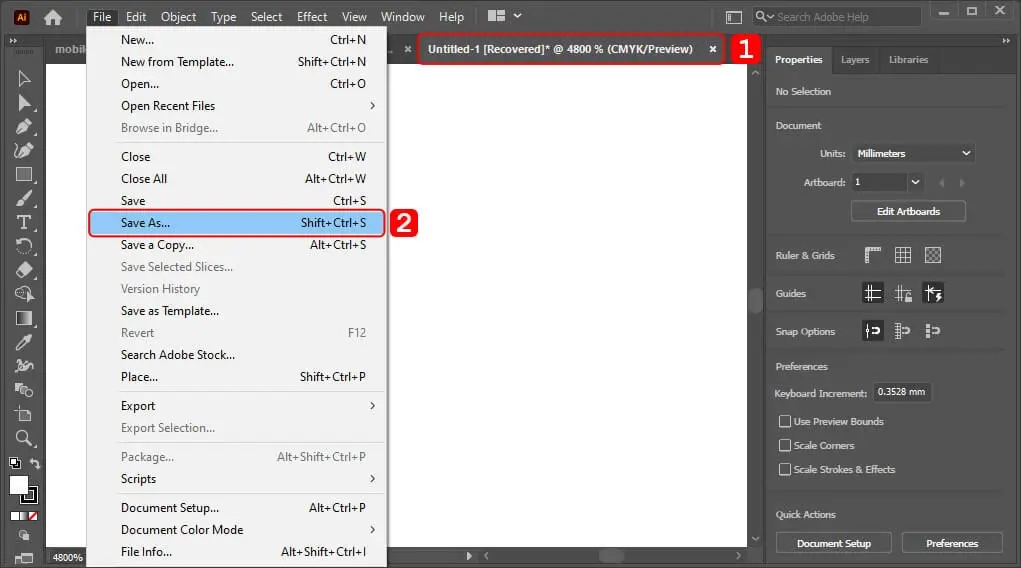Select the Type tool
This screenshot has height=568, width=1021.
tap(24, 222)
